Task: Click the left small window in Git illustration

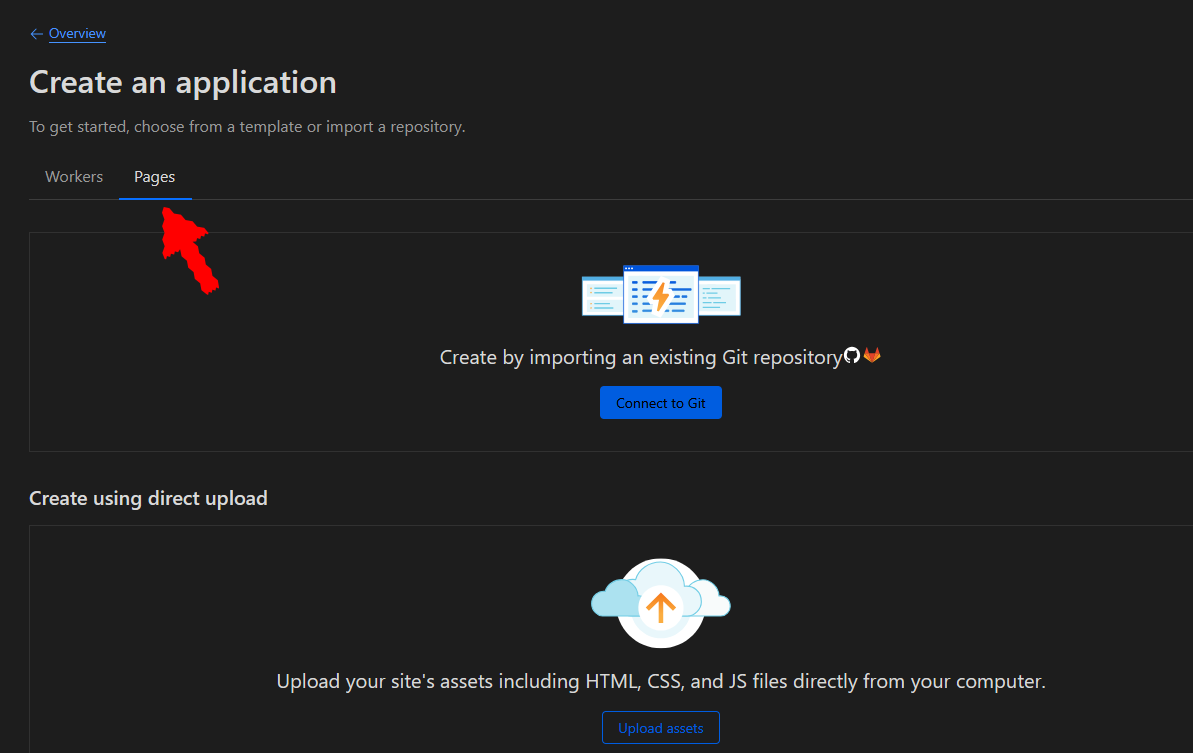Action: point(602,296)
